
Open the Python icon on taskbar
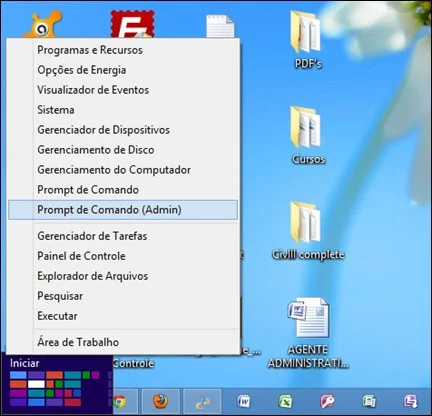pyautogui.click(x=202, y=402)
